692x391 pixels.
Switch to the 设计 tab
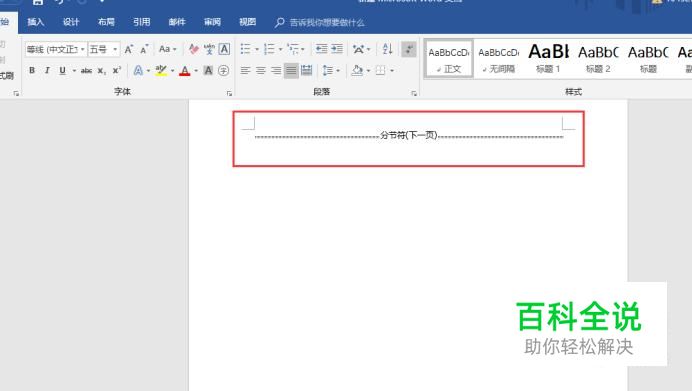71,22
